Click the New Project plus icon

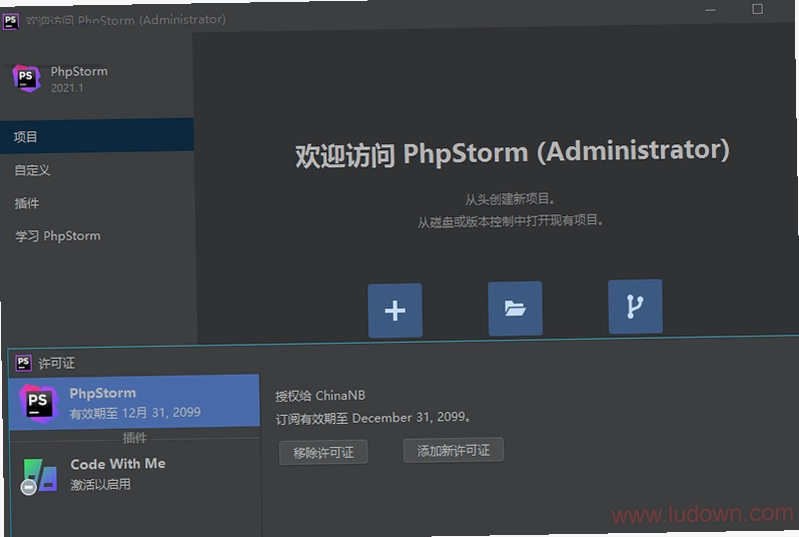point(395,310)
